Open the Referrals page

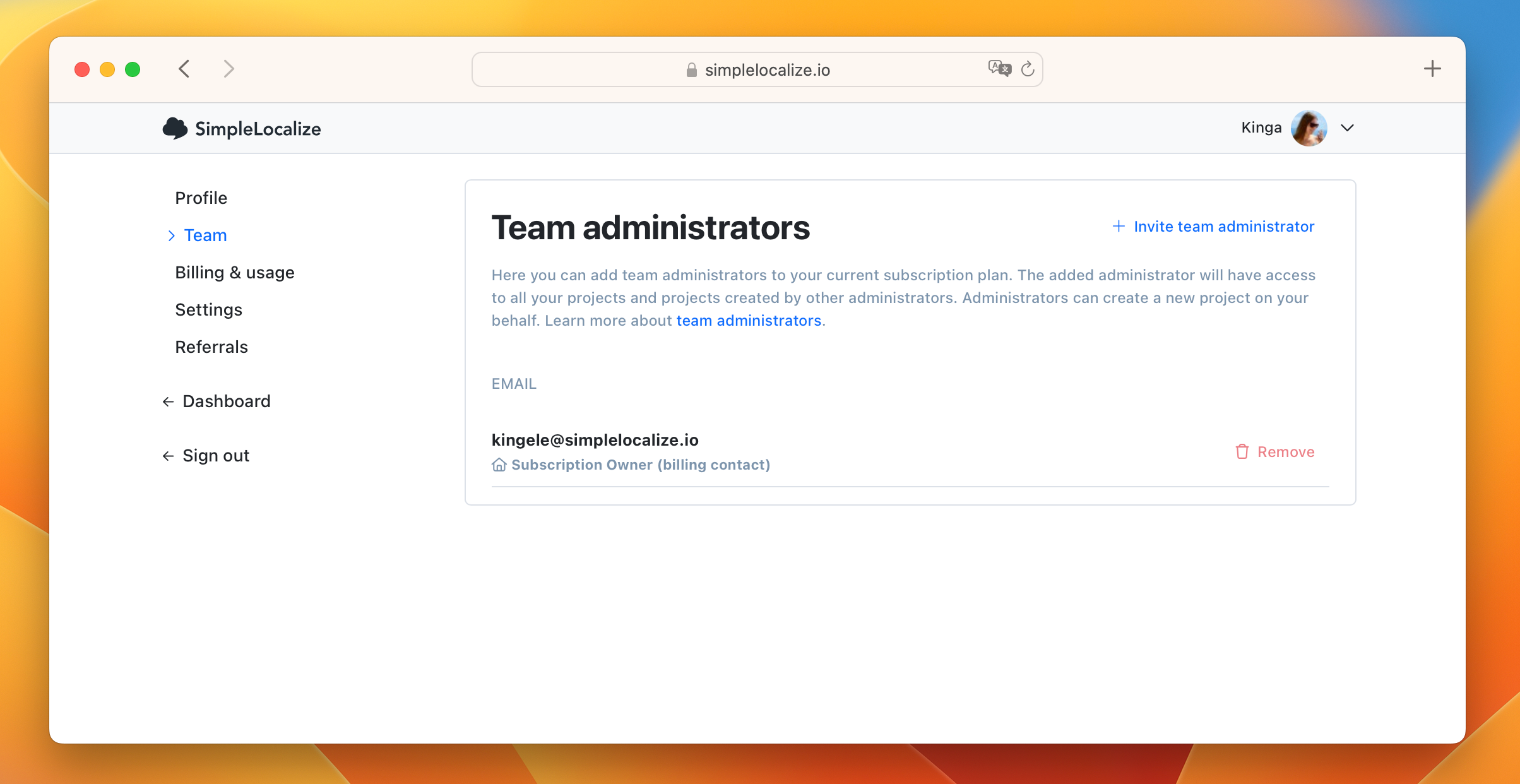pos(212,347)
